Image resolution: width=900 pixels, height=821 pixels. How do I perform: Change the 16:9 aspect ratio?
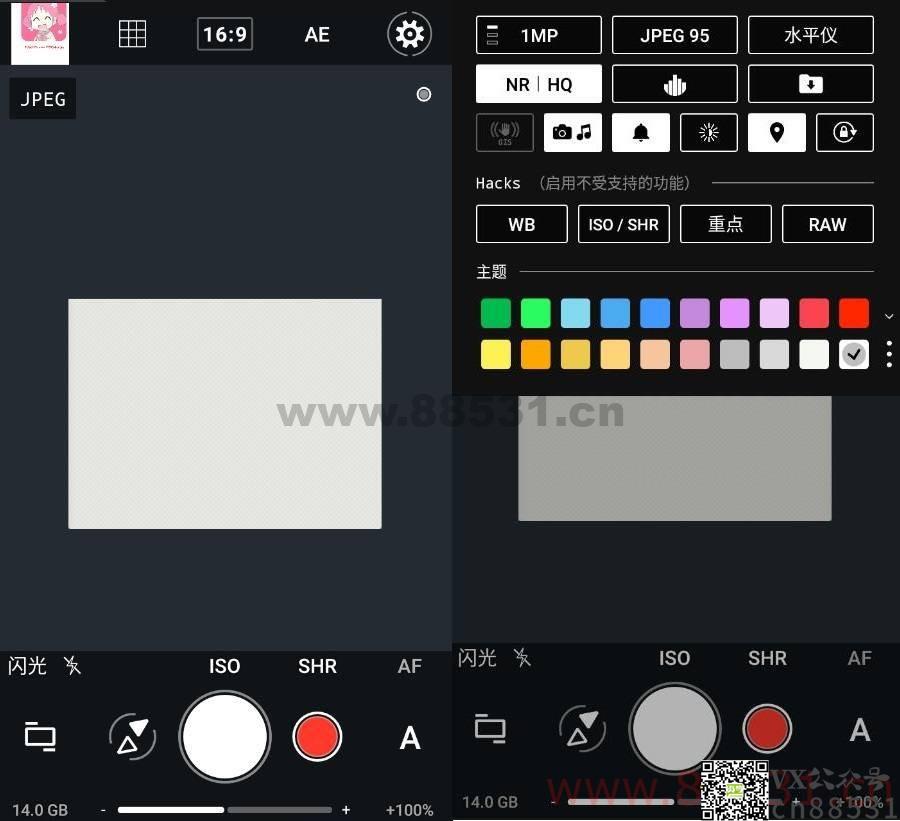[225, 34]
